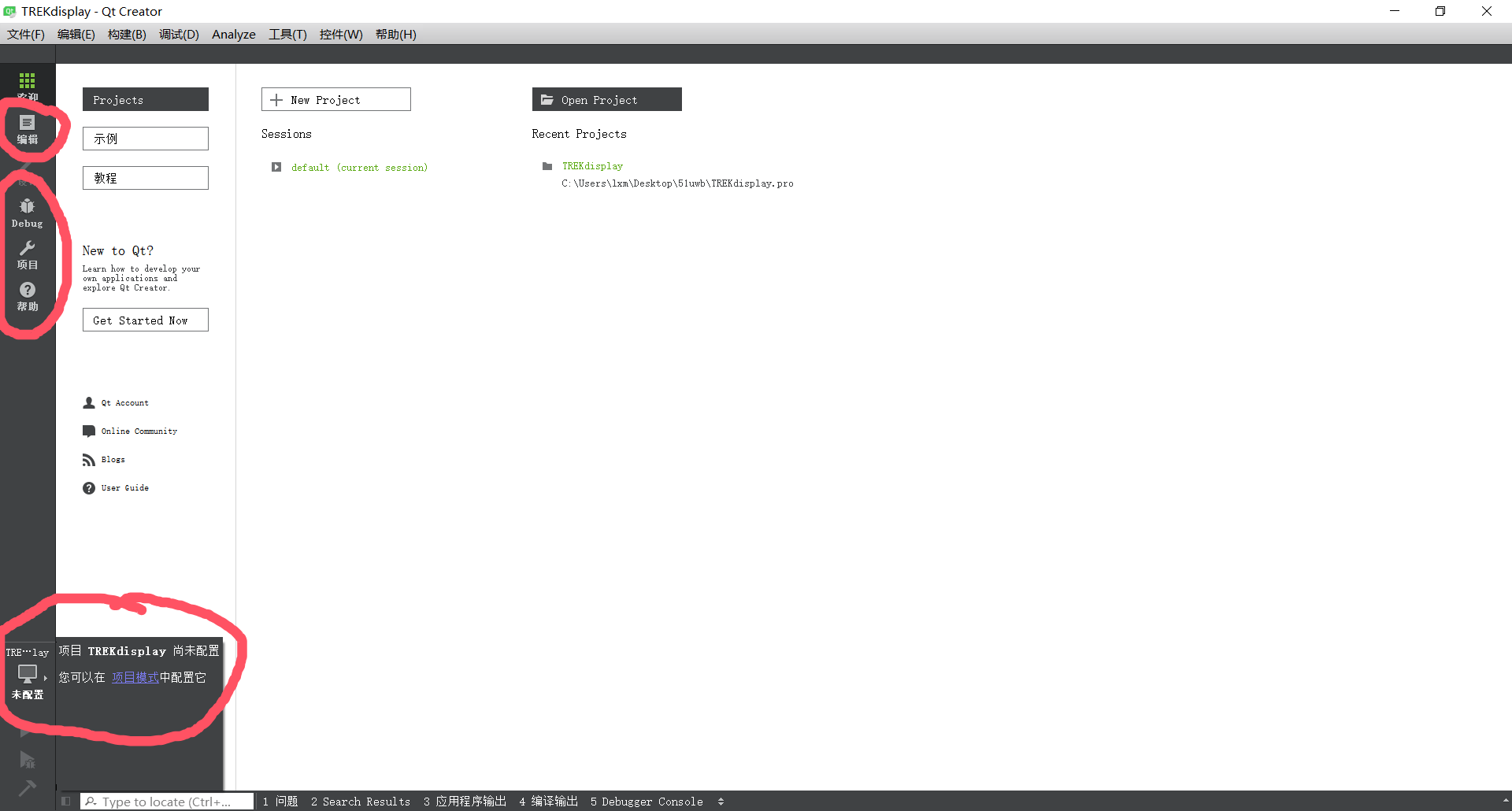Toggle the left sidebar icon in the status bar

(x=66, y=802)
